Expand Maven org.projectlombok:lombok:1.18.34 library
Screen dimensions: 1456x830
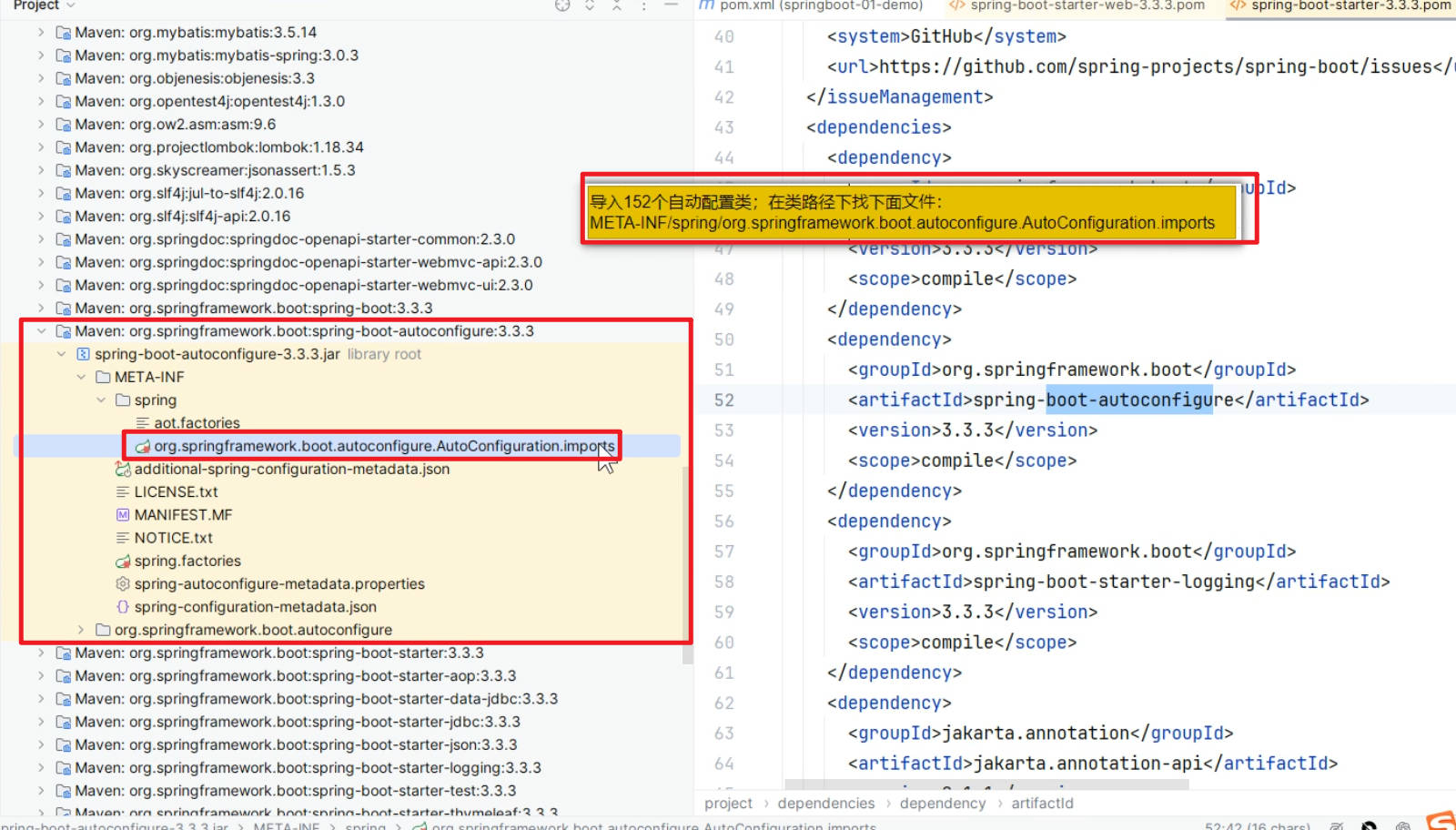click(41, 147)
